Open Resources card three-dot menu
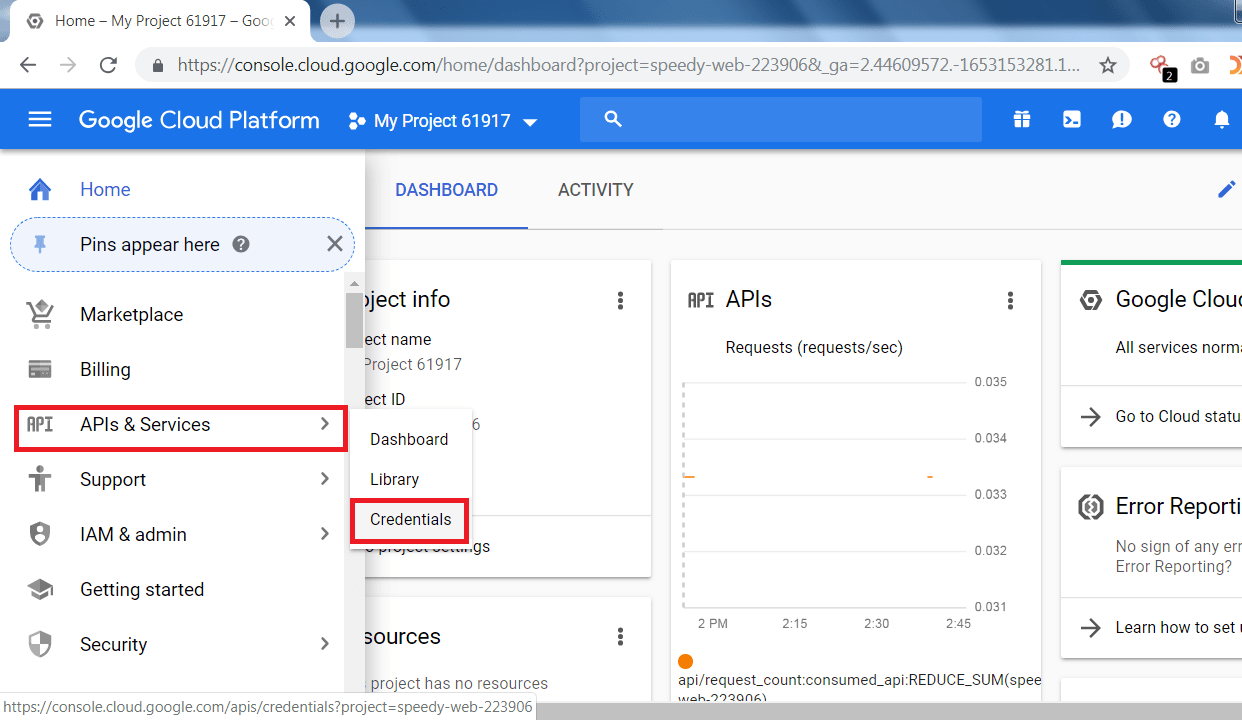Image resolution: width=1242 pixels, height=720 pixels. (620, 637)
